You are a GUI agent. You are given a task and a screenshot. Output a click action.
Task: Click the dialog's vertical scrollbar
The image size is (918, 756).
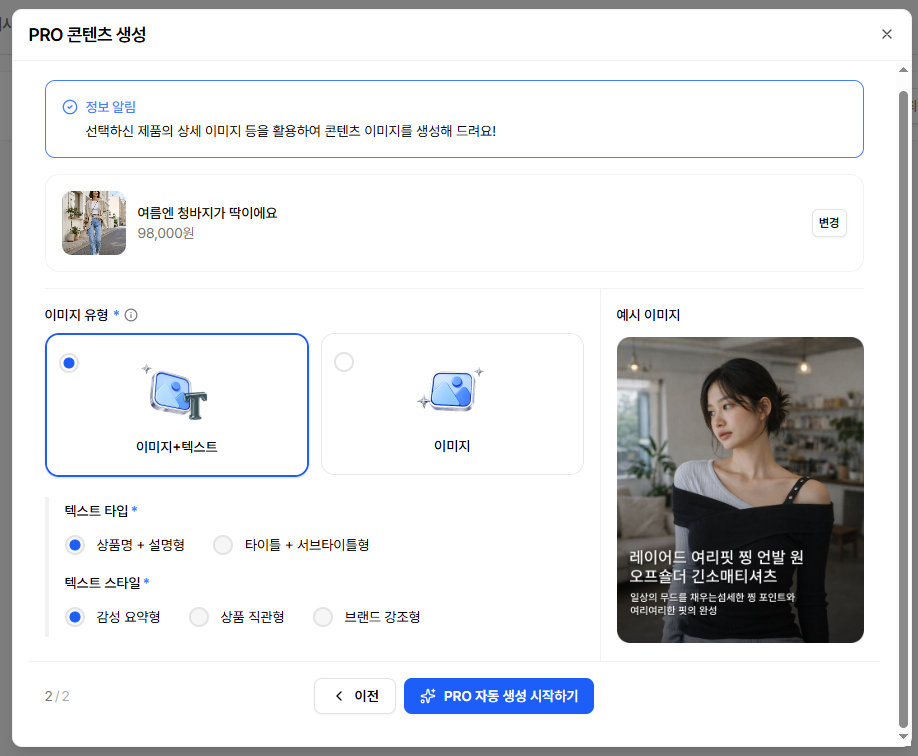click(904, 400)
